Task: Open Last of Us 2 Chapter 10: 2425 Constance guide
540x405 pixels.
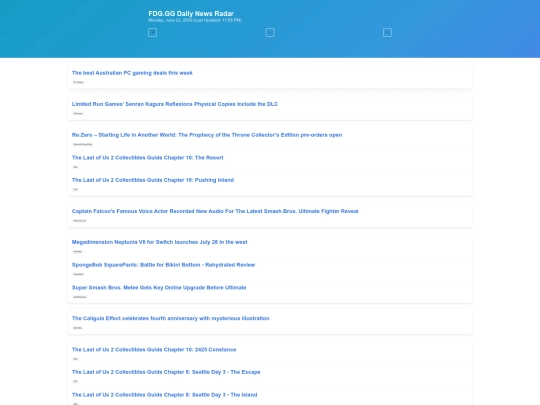Action: [154, 350]
